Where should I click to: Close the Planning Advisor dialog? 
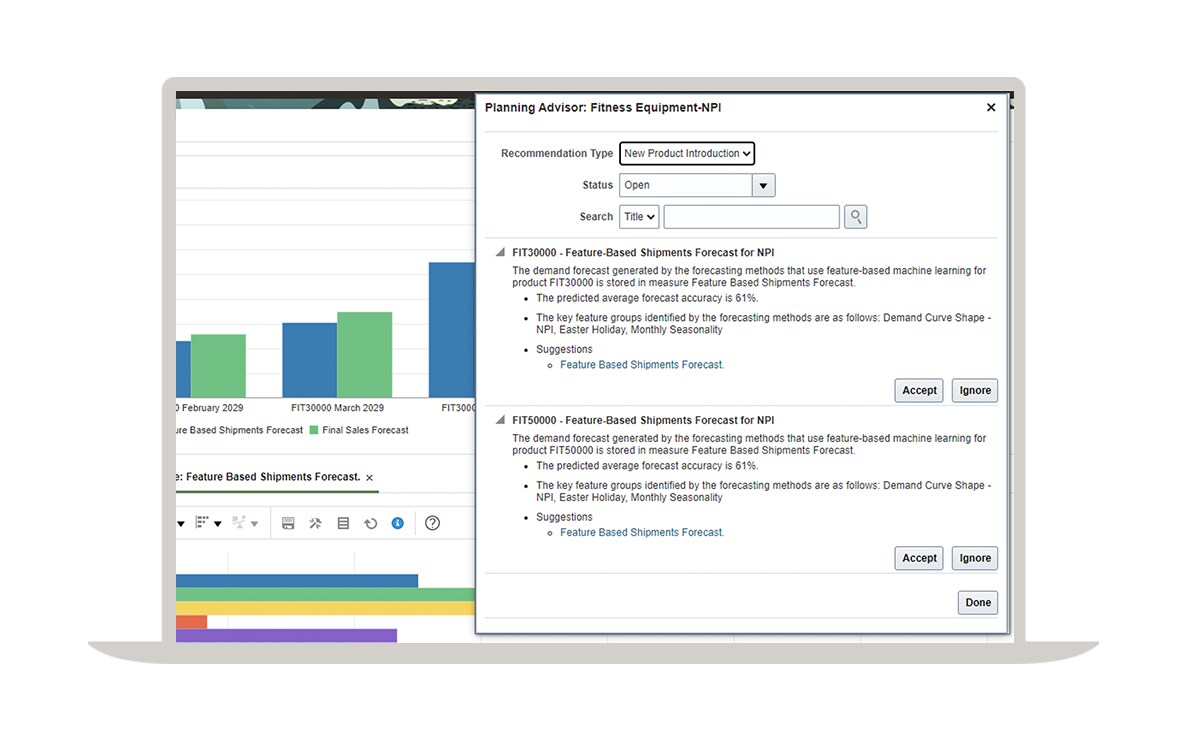pos(991,107)
